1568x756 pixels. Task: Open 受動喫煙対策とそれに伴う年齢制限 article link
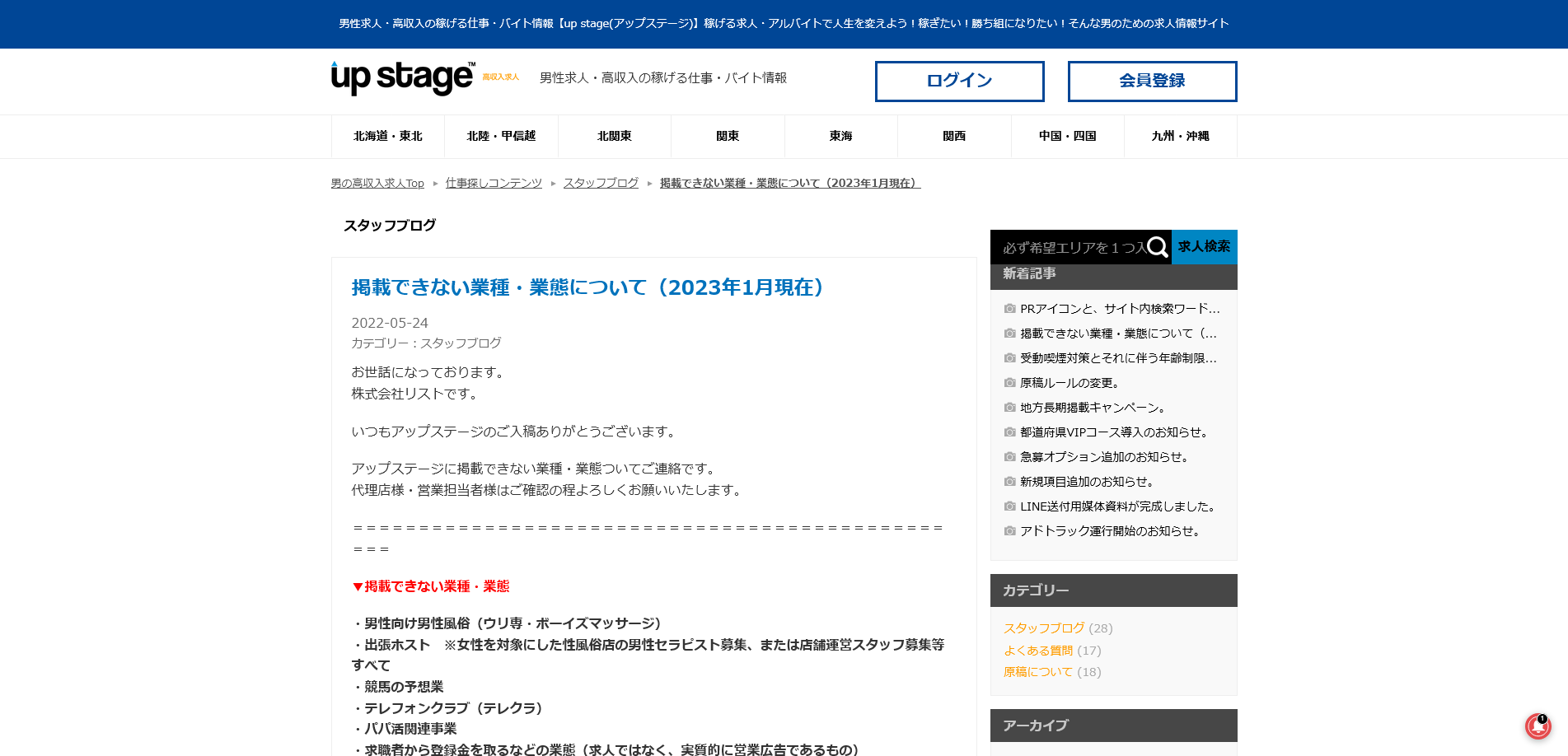(x=1118, y=358)
